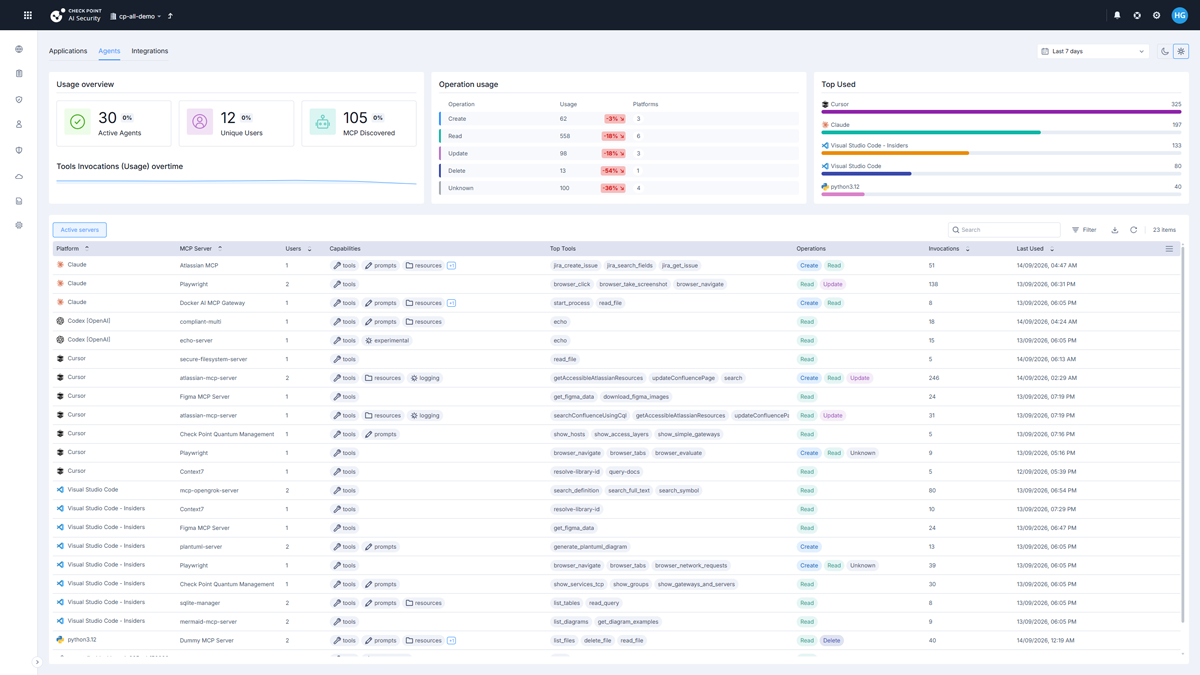
Task: Select the plantuml-server table cell
Action: pos(201,547)
